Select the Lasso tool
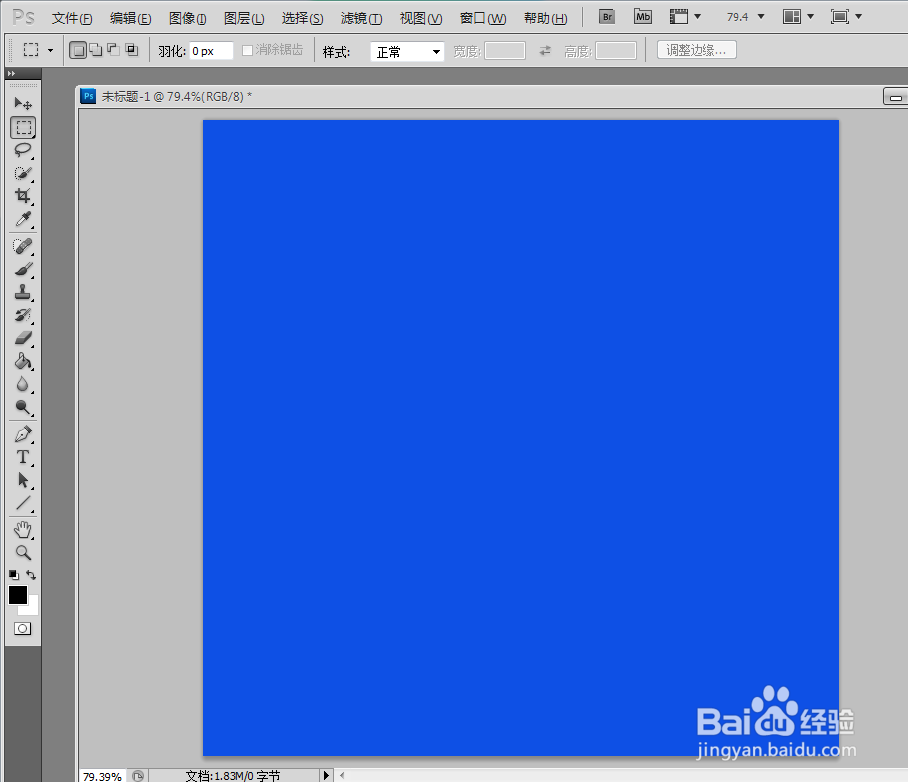908x782 pixels. coord(23,150)
